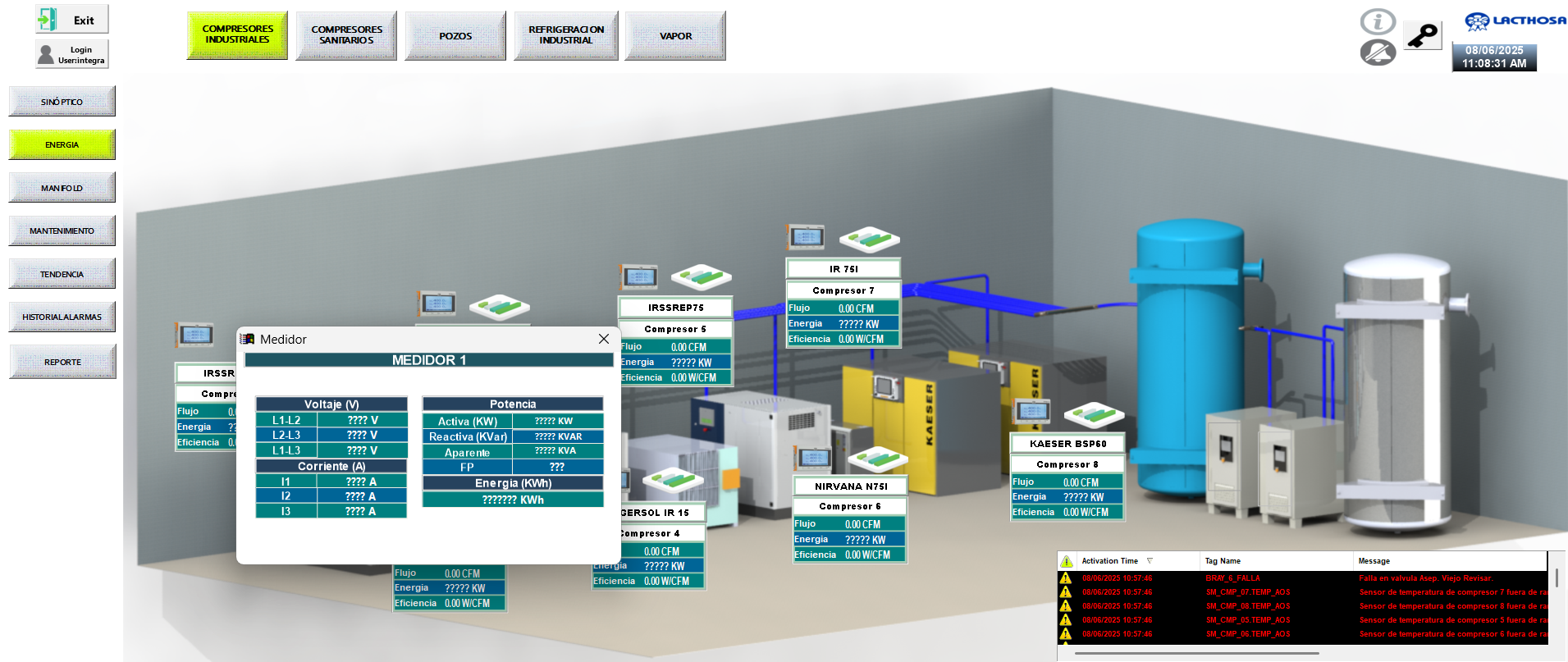The width and height of the screenshot is (1568, 662).
Task: Click the Exit button label
Action: 84,21
